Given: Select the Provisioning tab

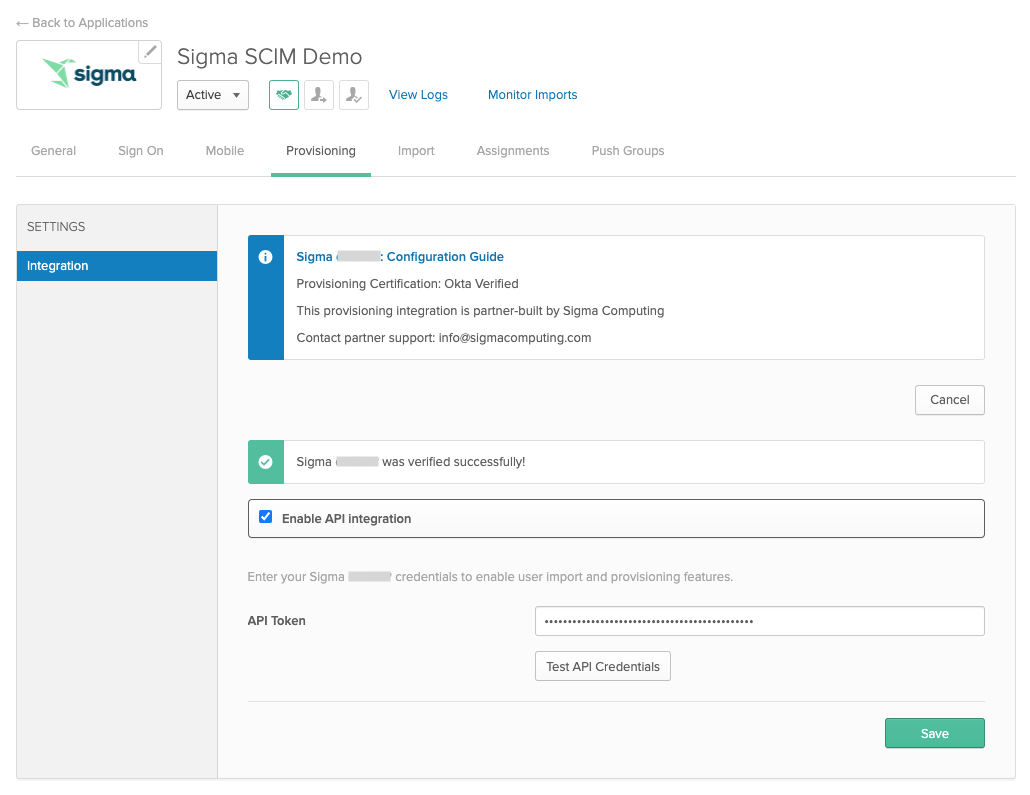Looking at the screenshot, I should (x=321, y=151).
